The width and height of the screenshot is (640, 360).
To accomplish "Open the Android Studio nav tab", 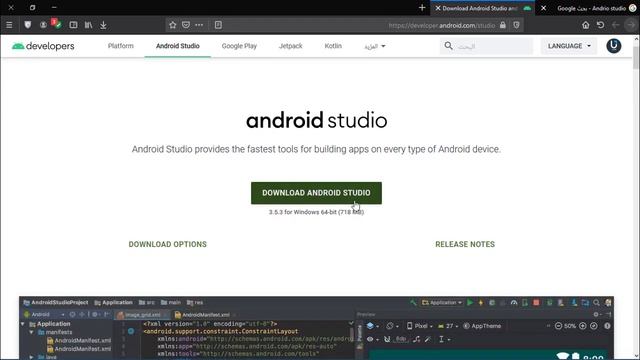I will click(x=178, y=46).
